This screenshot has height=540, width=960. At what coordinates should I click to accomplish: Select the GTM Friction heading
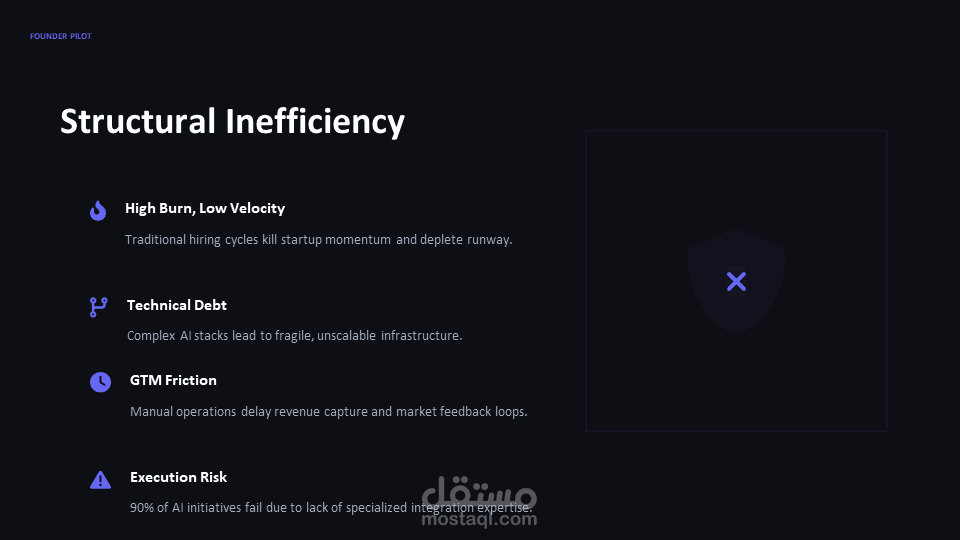click(x=173, y=380)
